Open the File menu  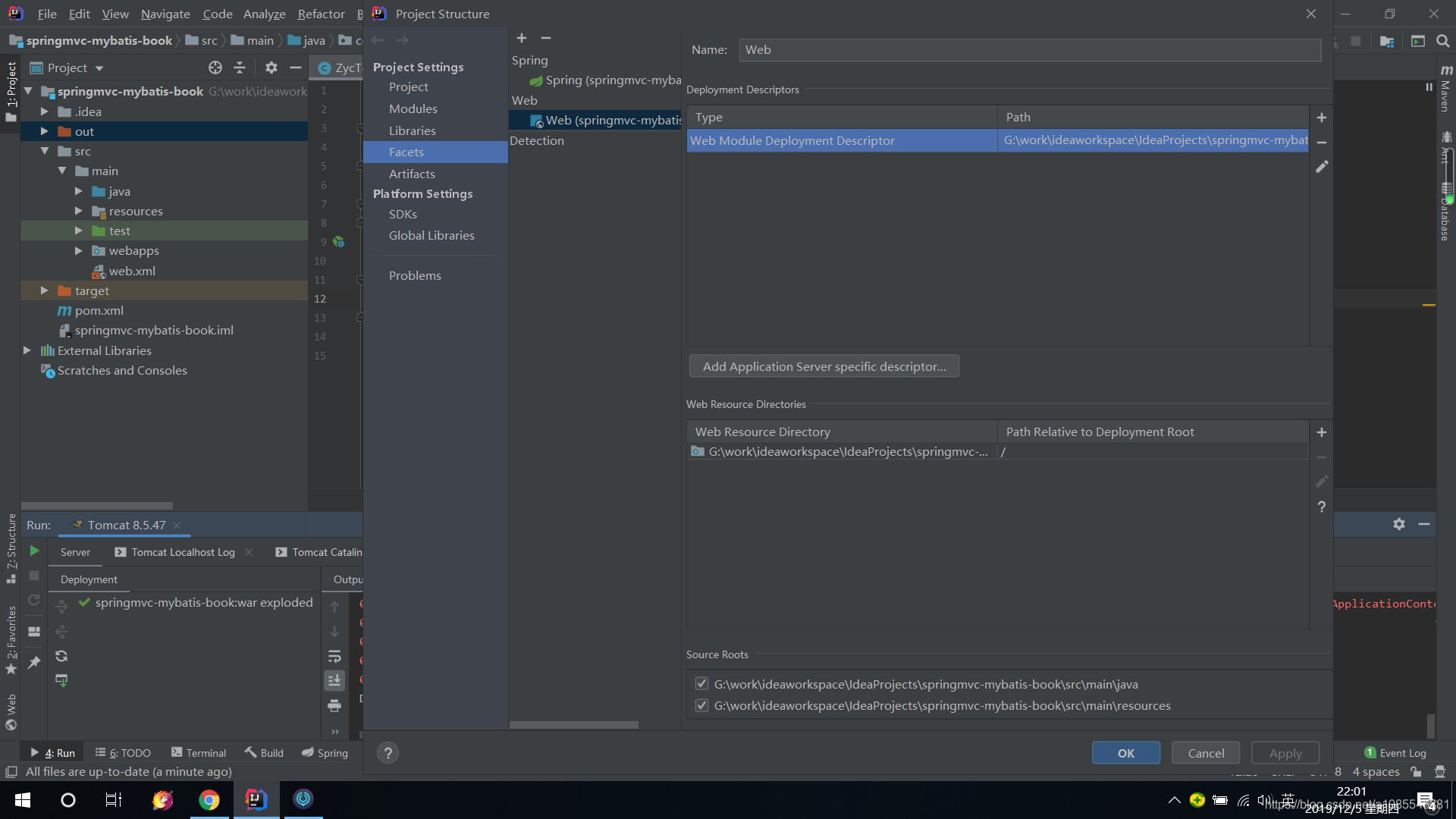47,14
